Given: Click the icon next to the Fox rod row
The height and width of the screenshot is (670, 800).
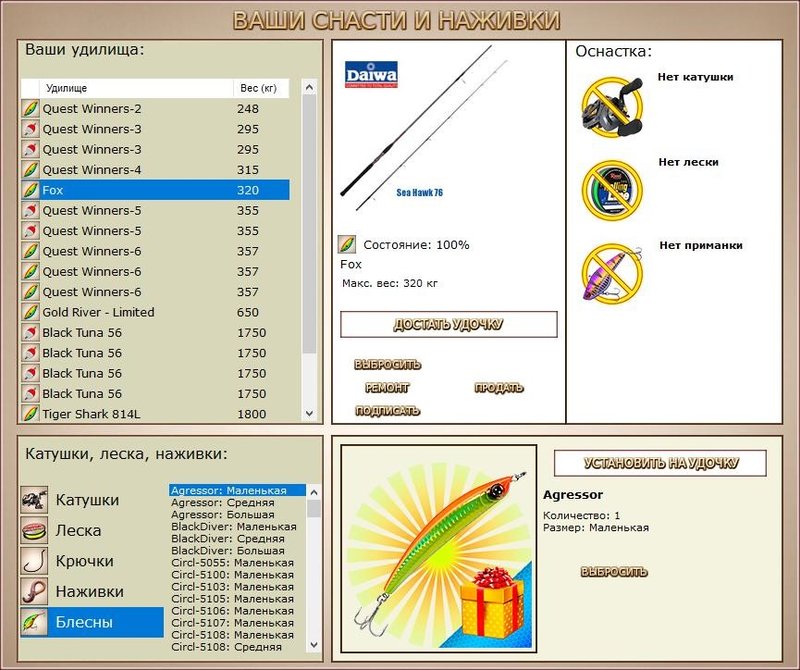Looking at the screenshot, I should [x=31, y=190].
